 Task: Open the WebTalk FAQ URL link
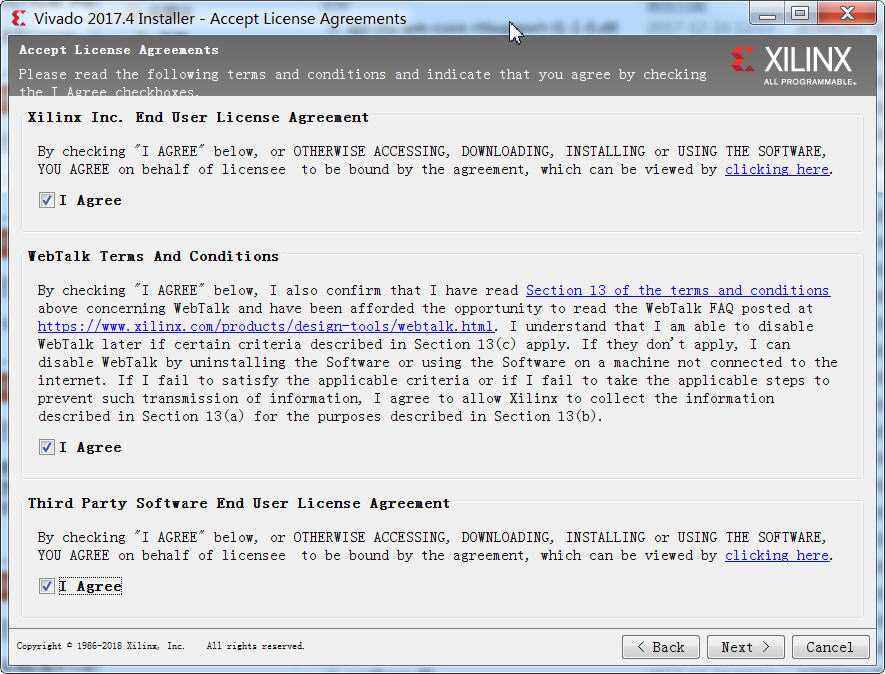(265, 326)
